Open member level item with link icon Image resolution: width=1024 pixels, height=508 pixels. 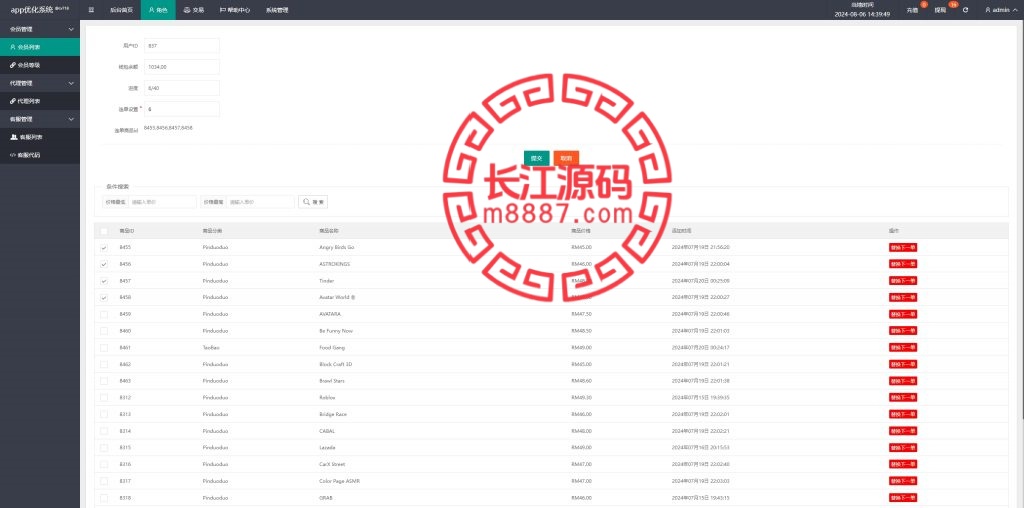click(x=40, y=65)
